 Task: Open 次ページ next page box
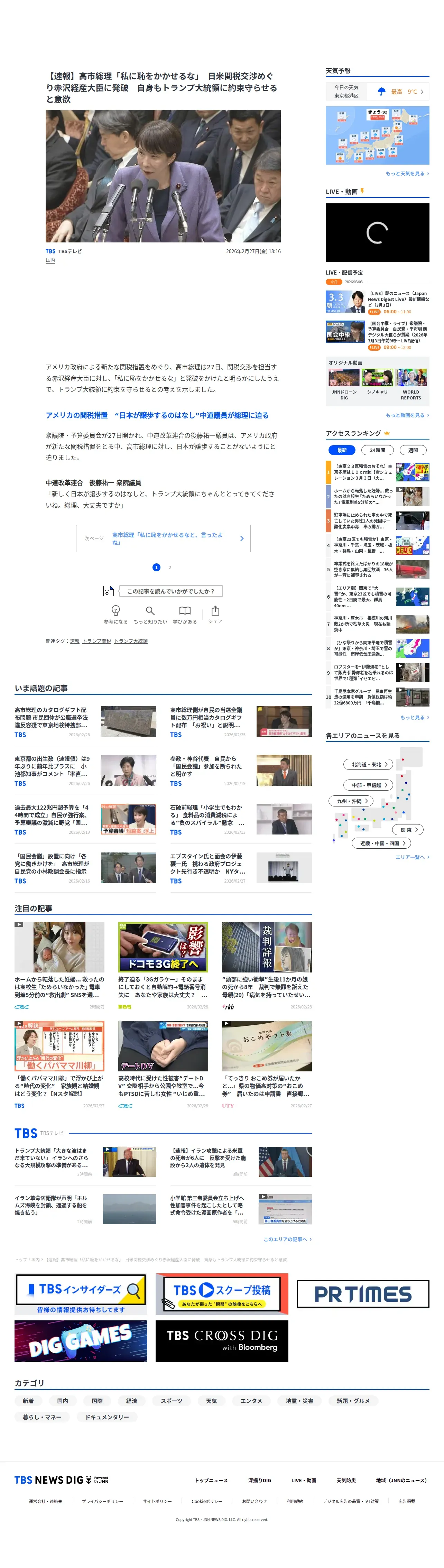pyautogui.click(x=163, y=538)
